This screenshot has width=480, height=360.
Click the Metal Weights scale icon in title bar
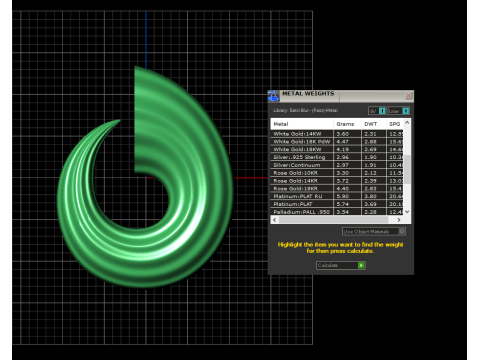tap(273, 96)
